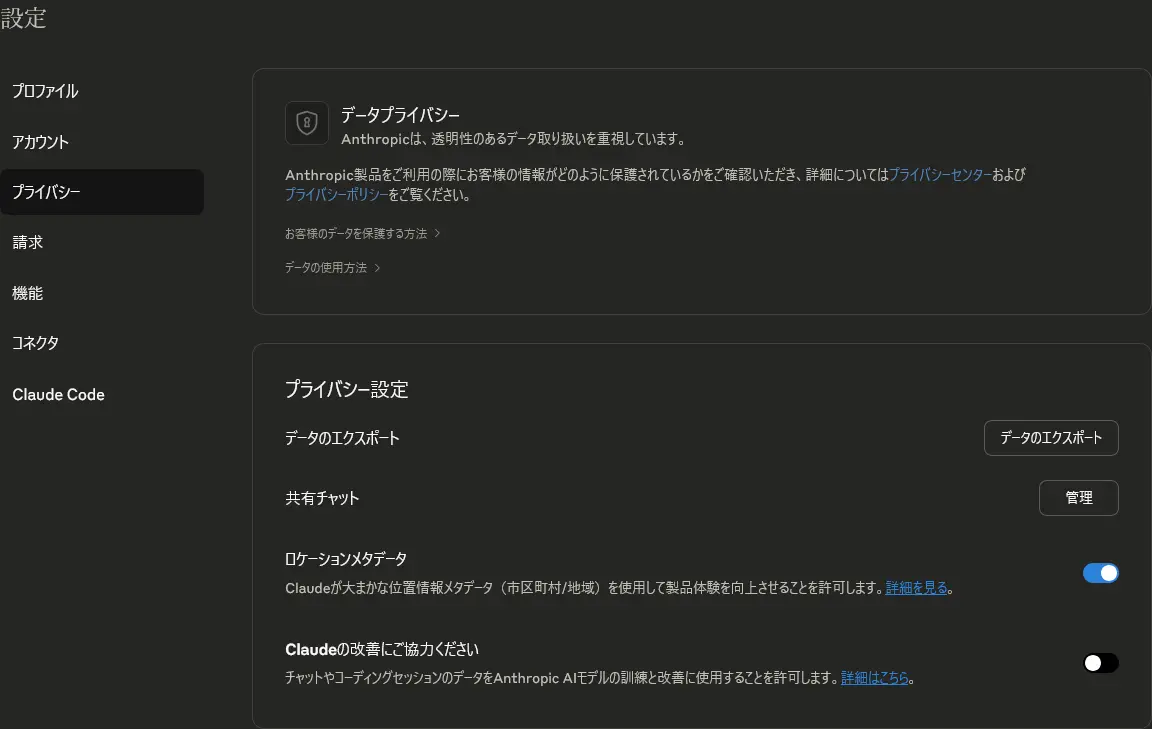1152x729 pixels.
Task: Click 管理 next to 共有チャット
Action: [x=1079, y=497]
